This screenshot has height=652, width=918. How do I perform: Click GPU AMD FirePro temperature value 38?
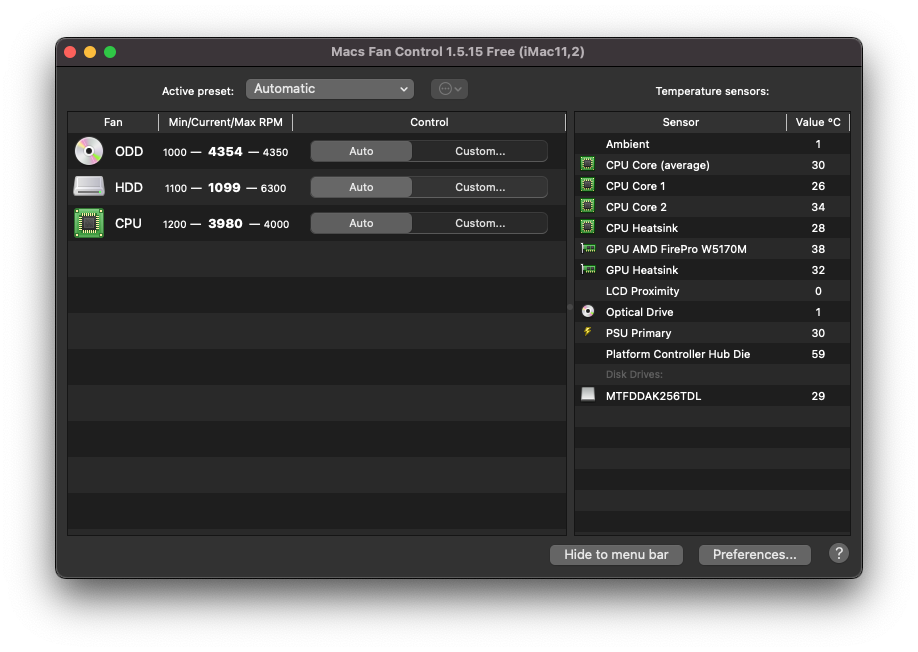point(818,249)
